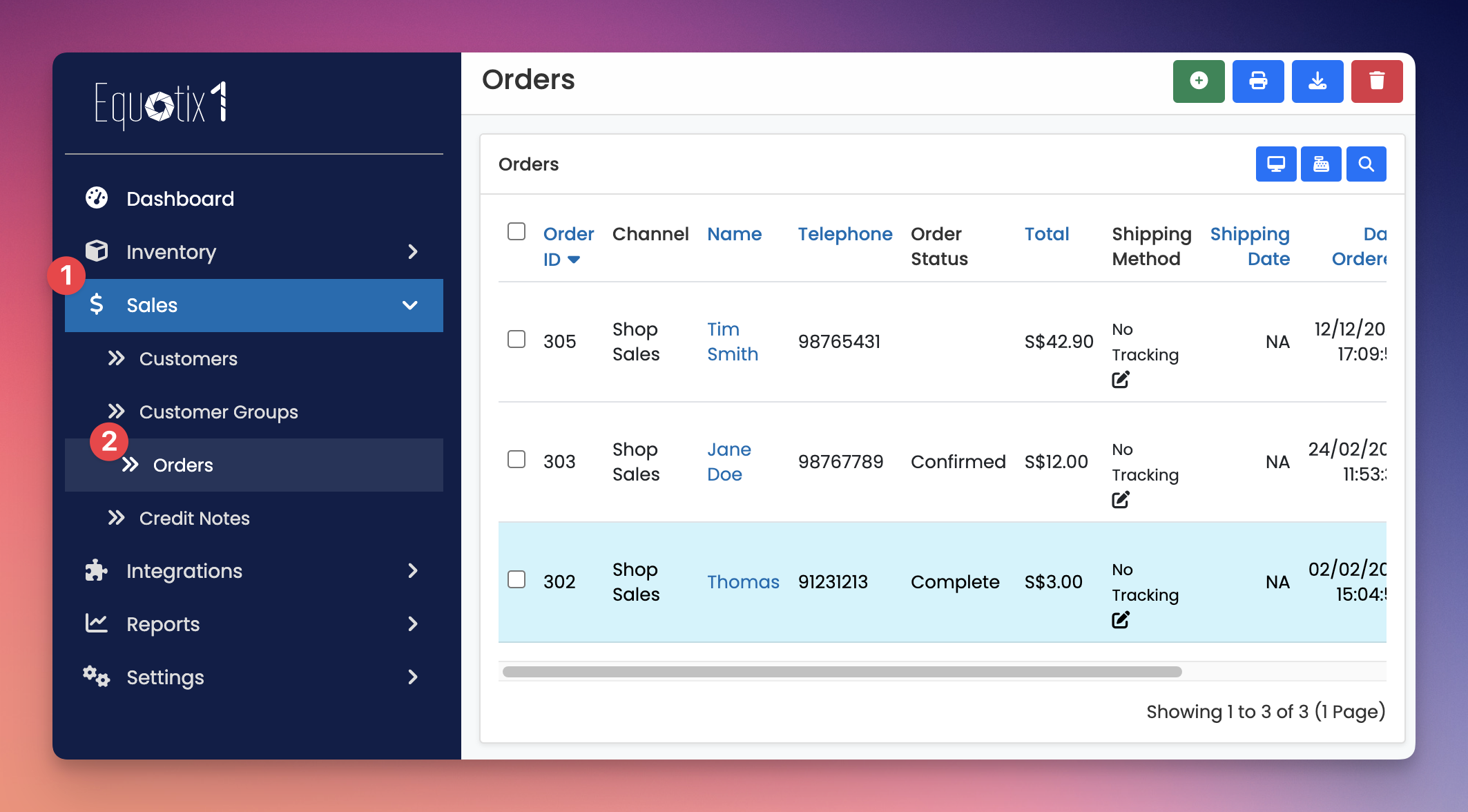Select the Reports menu label

coord(163,624)
